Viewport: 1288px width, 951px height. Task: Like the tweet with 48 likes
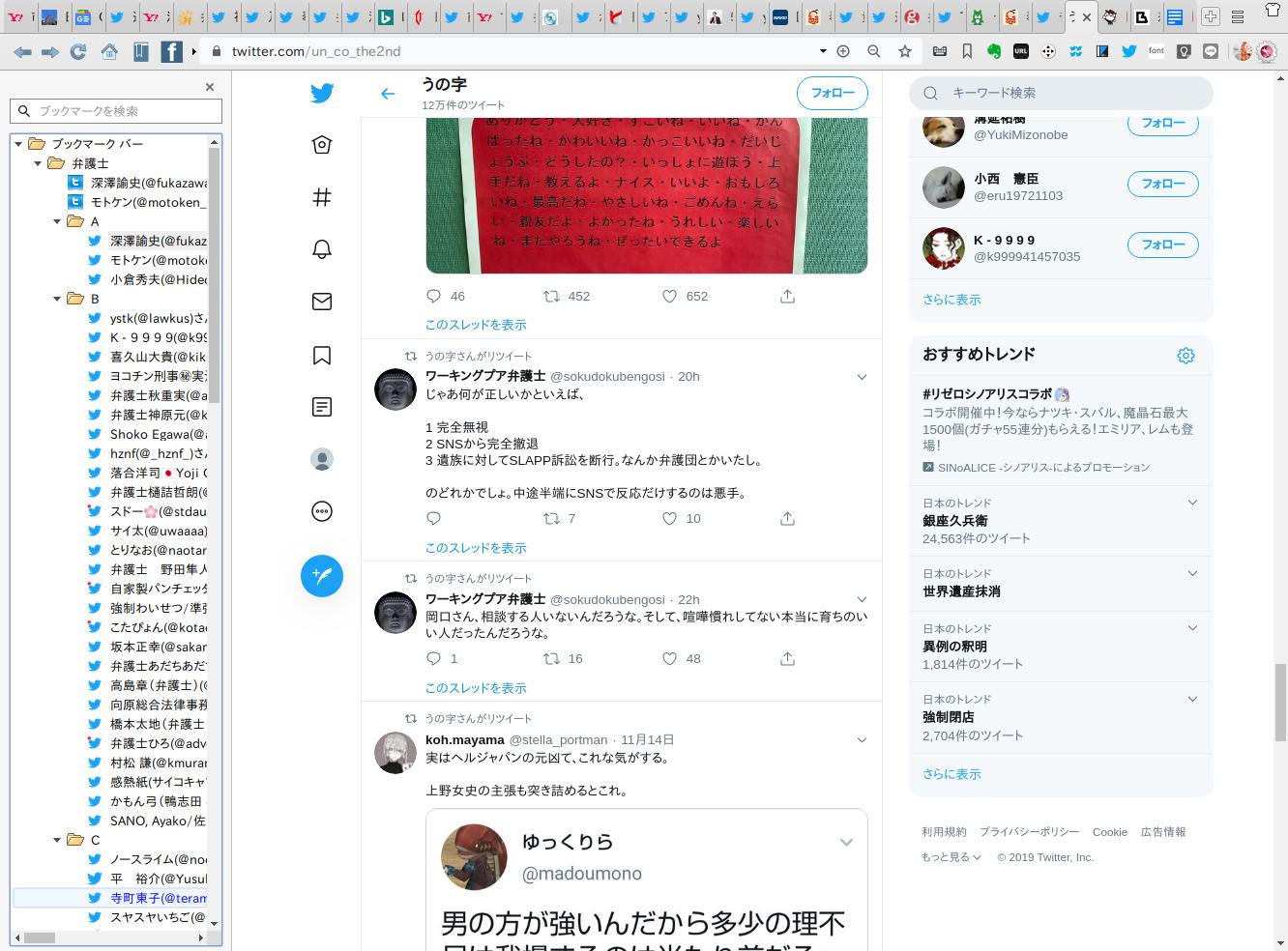coord(669,659)
